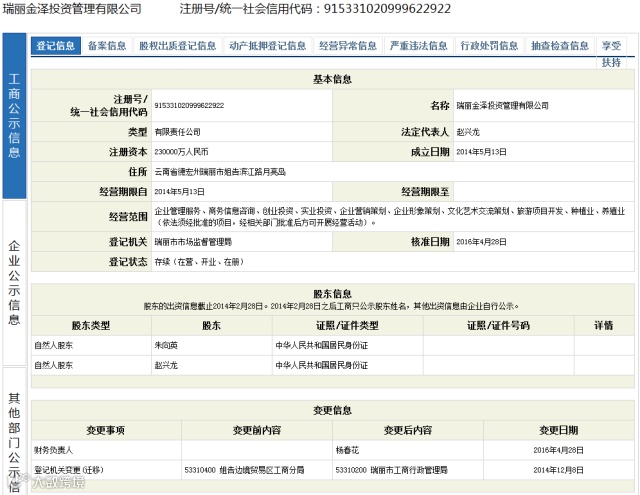Switch to the 行政处罚信息 tab
This screenshot has width=640, height=495.
pyautogui.click(x=489, y=46)
